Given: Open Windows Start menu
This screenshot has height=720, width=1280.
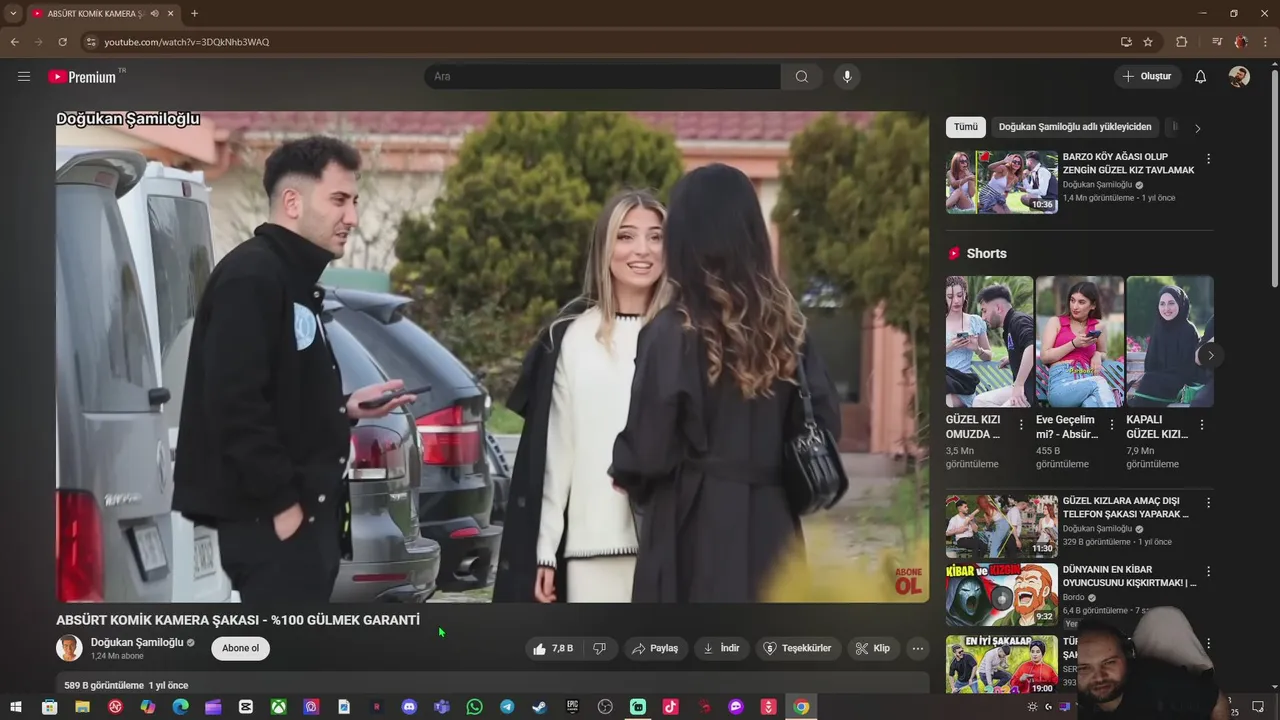Looking at the screenshot, I should click(x=16, y=707).
